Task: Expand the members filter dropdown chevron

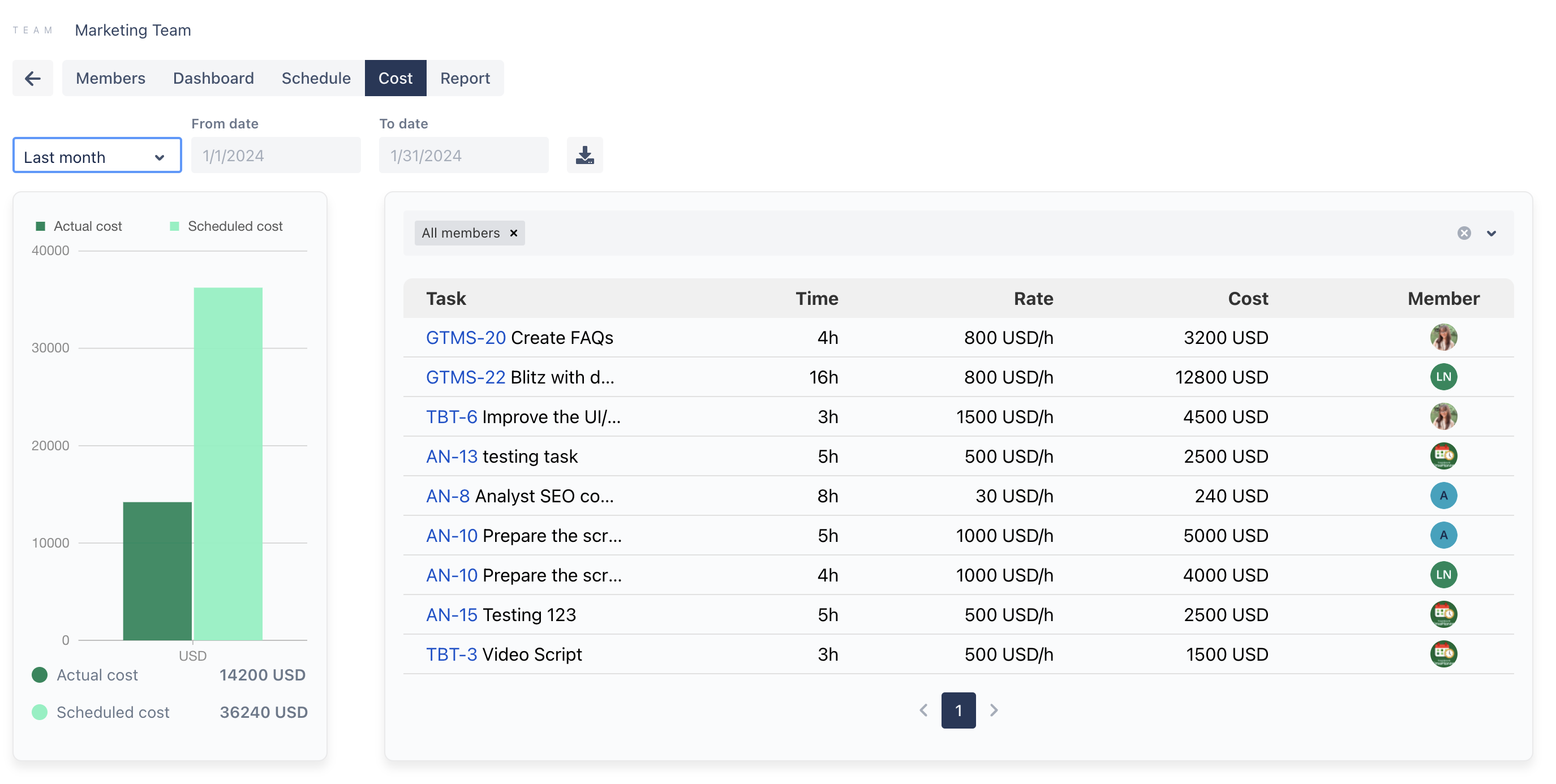Action: 1491,233
